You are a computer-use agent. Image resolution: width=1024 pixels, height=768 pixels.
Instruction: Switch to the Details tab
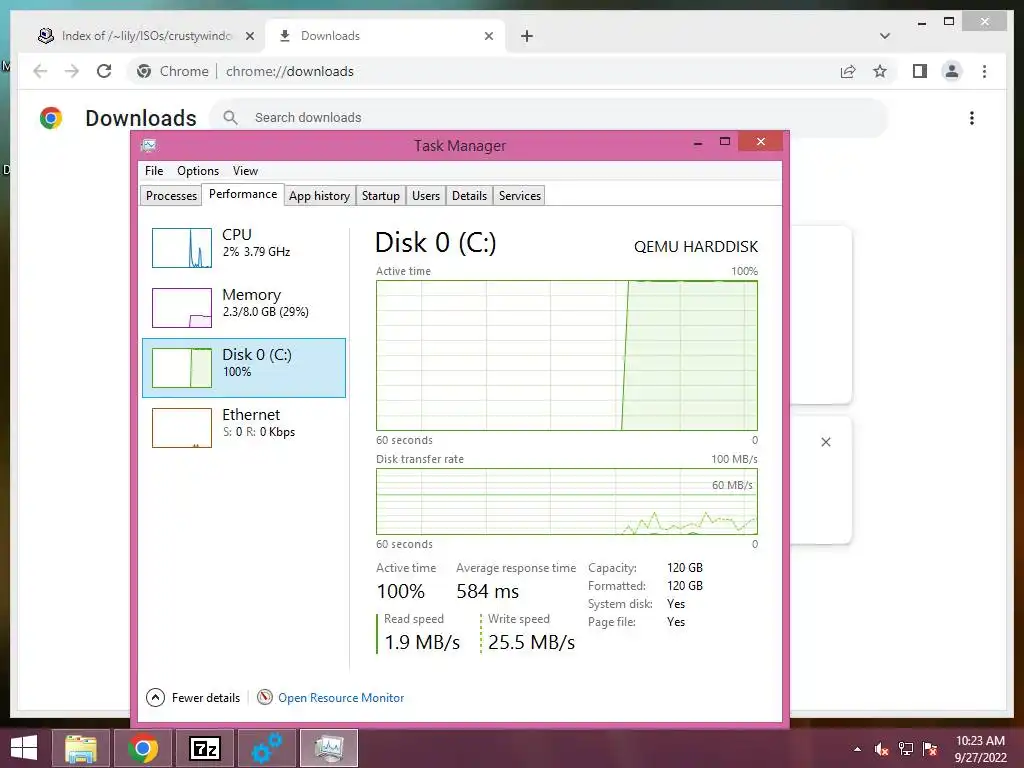point(469,196)
